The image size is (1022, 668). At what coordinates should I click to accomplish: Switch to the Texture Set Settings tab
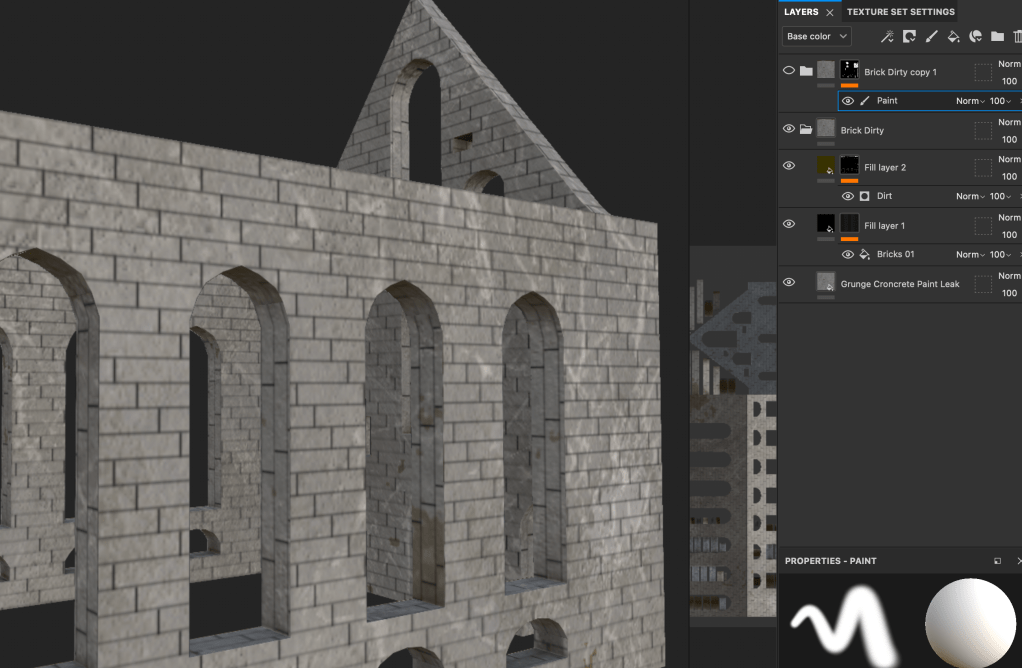click(x=900, y=12)
